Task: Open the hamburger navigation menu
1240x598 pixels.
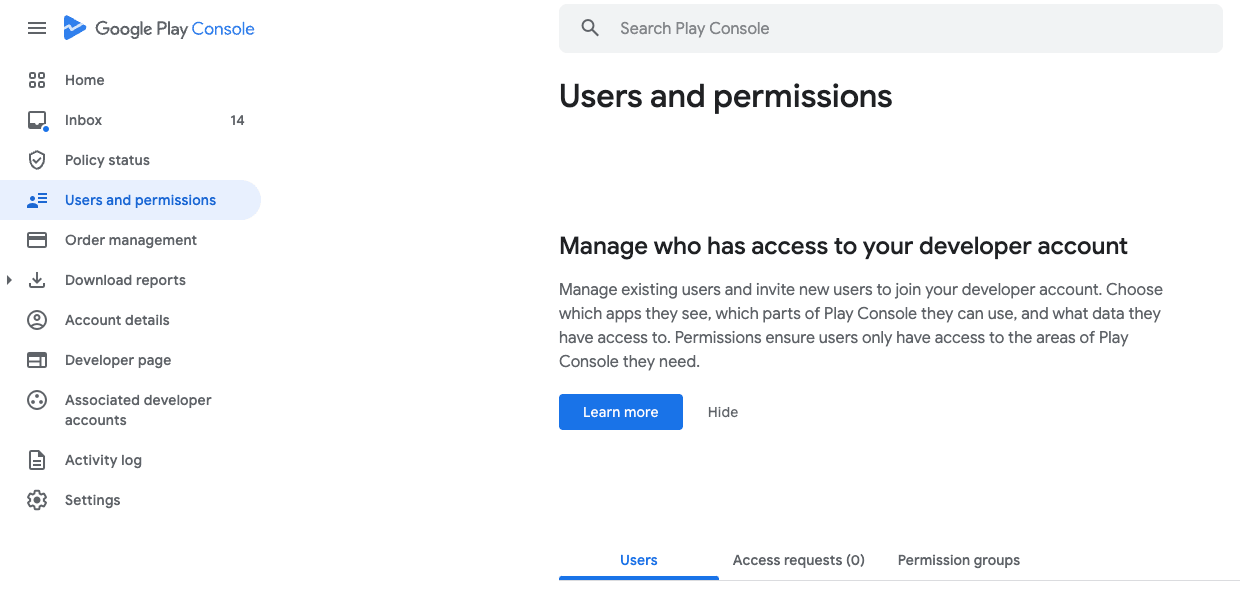Action: tap(37, 29)
